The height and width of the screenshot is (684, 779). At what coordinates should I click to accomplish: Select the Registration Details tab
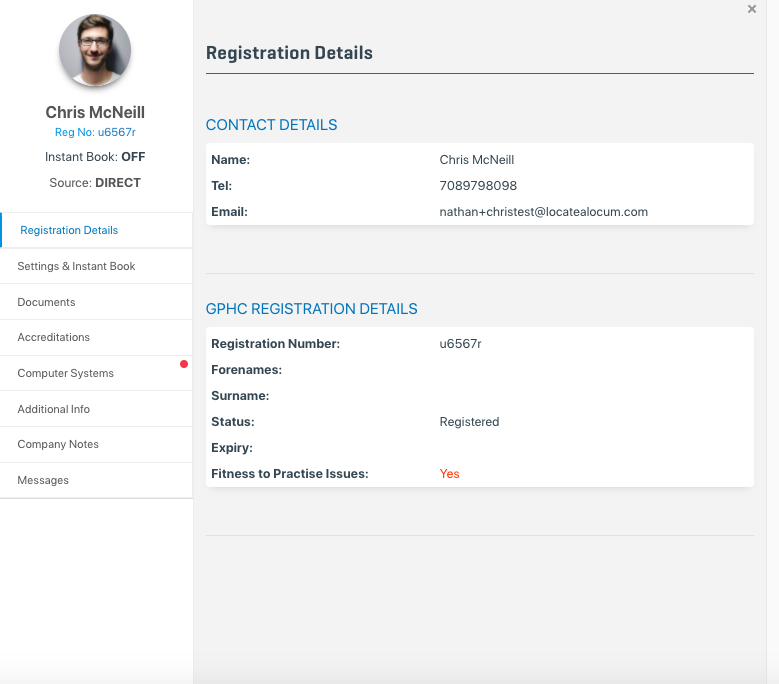point(69,230)
